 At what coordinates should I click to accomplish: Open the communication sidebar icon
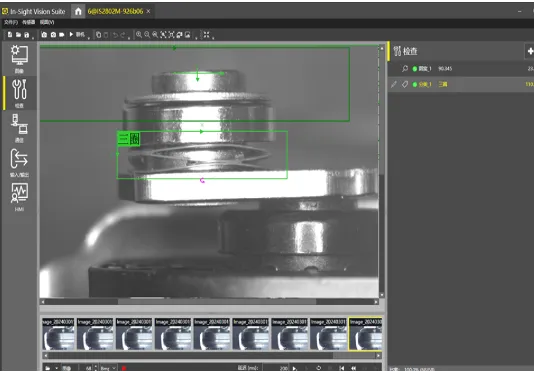click(x=19, y=128)
